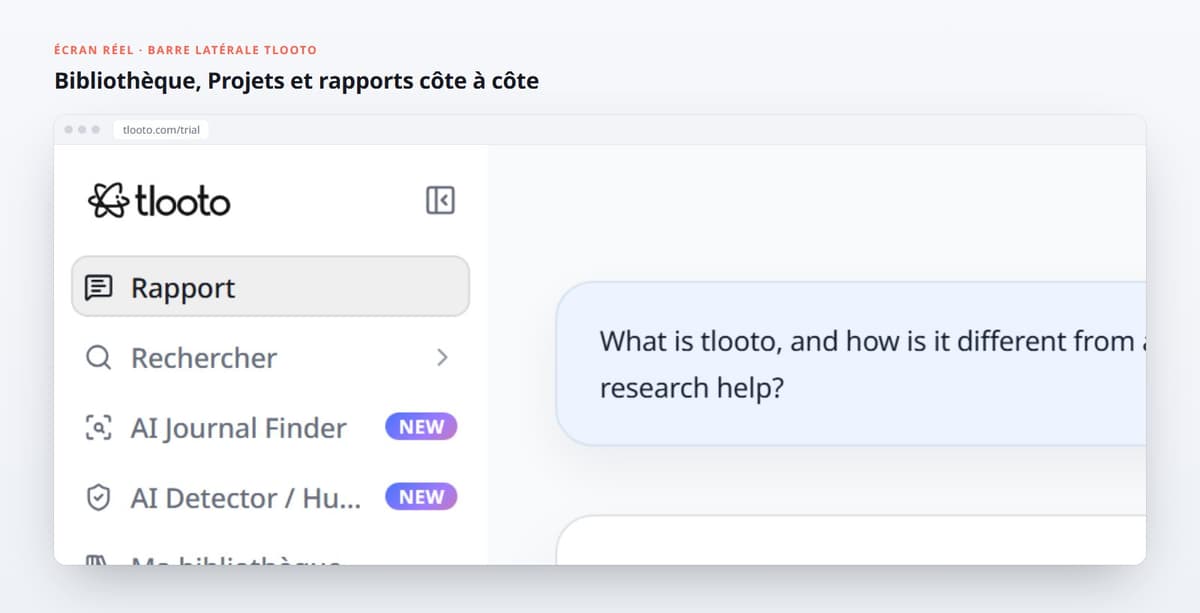The image size is (1200, 613).
Task: Click the "ÉCRAN RÉEL · BARRE LATÉRALE TLOOTO" label
Action: pos(185,50)
